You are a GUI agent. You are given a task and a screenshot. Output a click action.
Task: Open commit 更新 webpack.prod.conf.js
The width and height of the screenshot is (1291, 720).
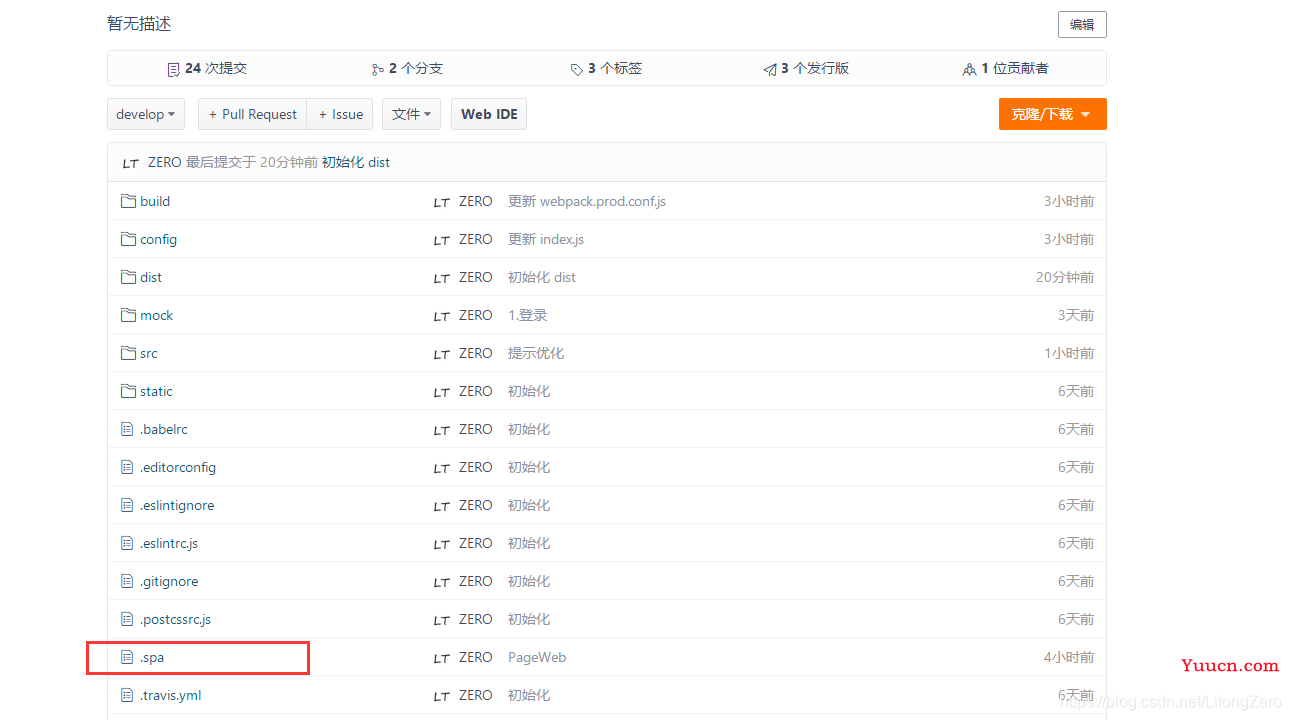(587, 201)
